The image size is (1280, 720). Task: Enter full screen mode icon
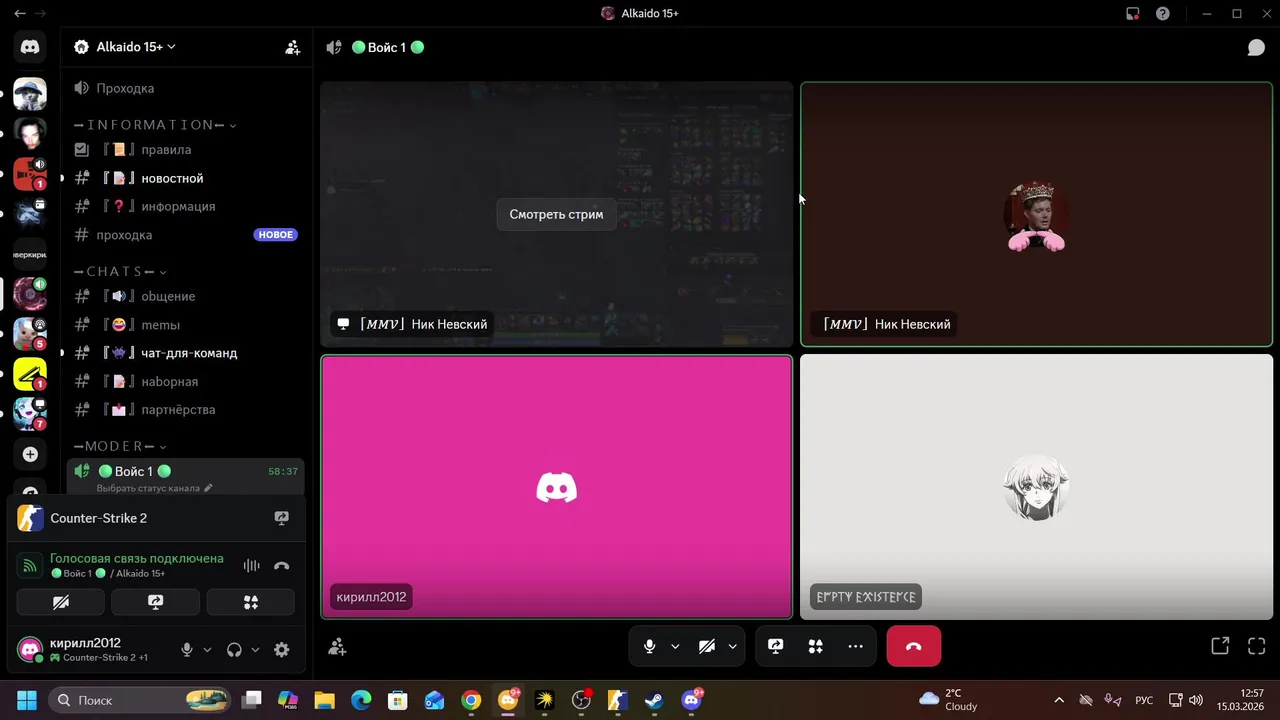click(1257, 646)
